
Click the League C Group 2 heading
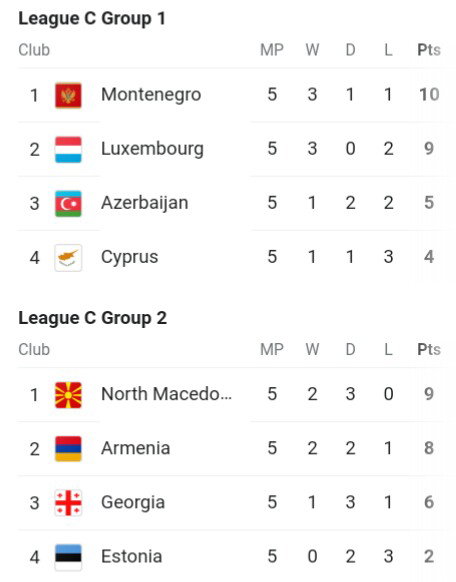[x=92, y=318]
